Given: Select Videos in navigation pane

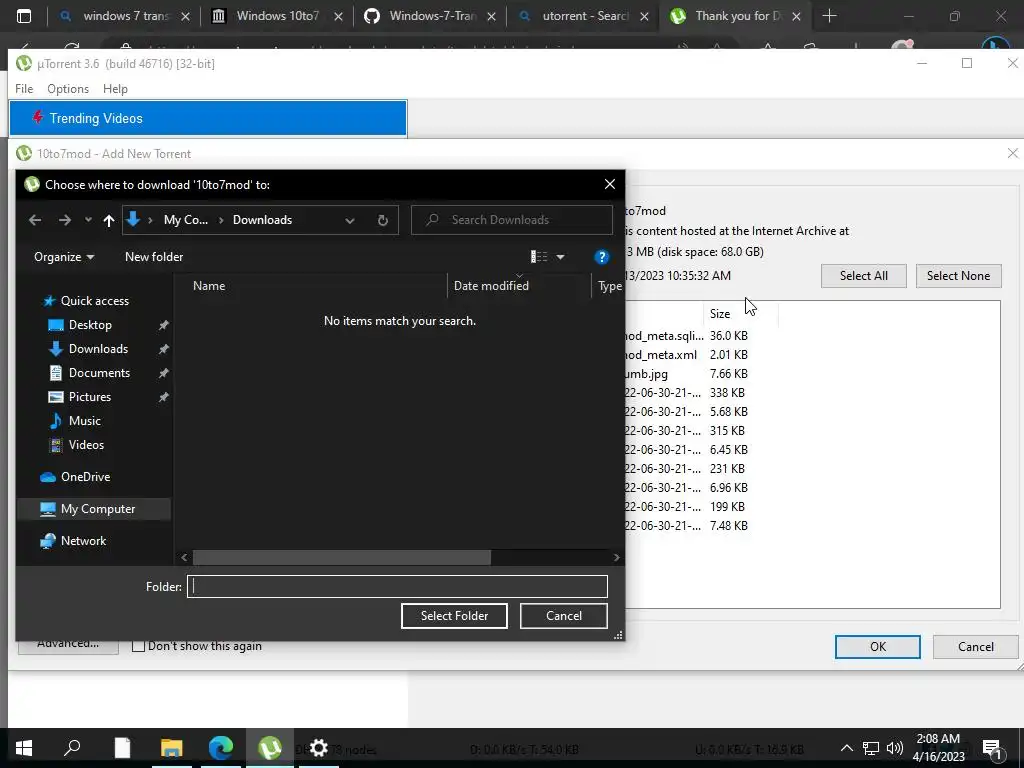Looking at the screenshot, I should (x=86, y=445).
